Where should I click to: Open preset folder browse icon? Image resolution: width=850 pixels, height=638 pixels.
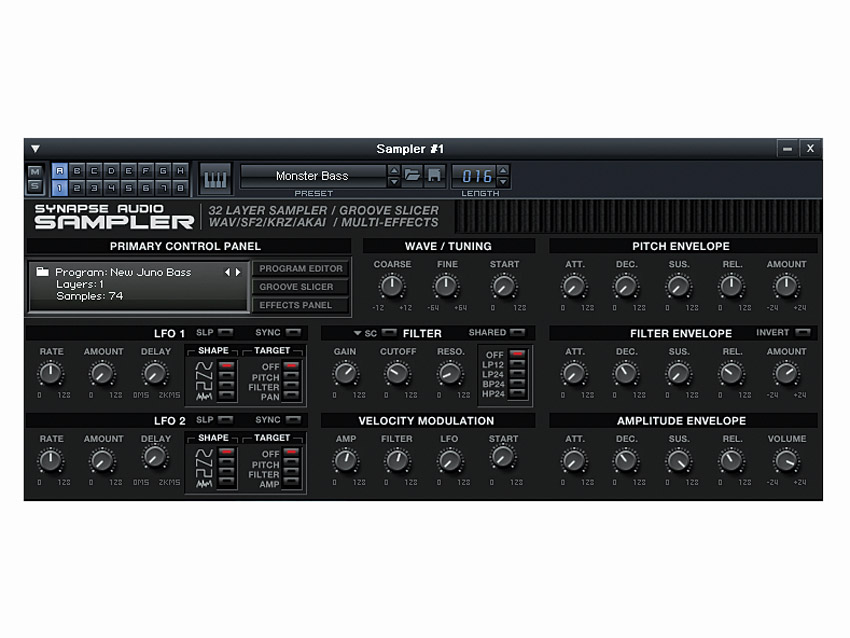pyautogui.click(x=412, y=175)
